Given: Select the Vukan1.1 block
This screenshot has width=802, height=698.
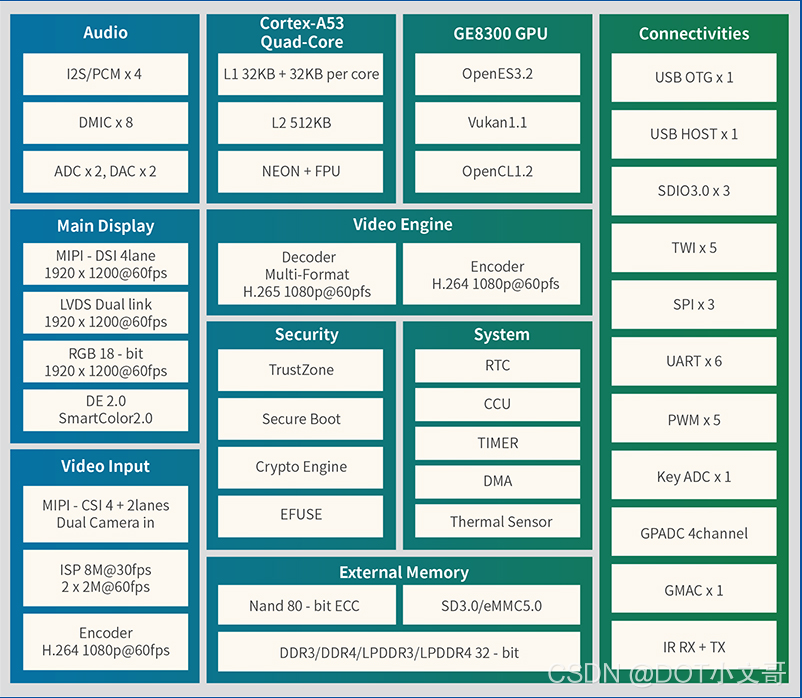Looking at the screenshot, I should tap(497, 123).
